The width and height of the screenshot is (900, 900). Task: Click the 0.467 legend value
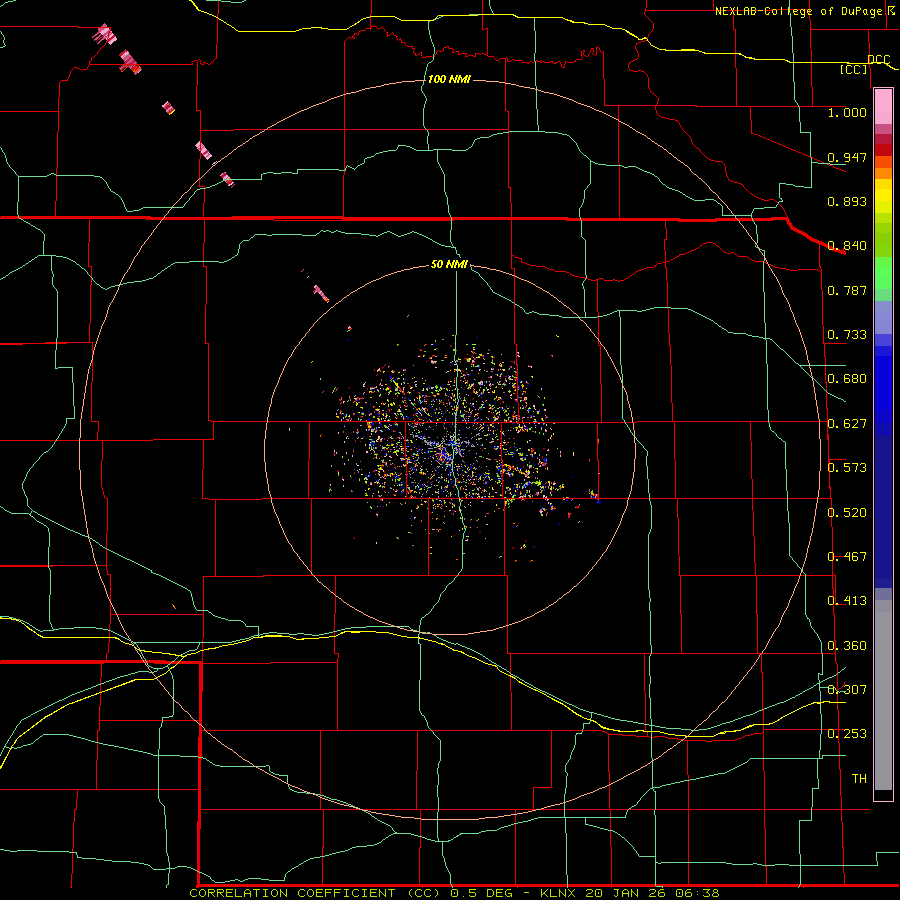pos(847,557)
